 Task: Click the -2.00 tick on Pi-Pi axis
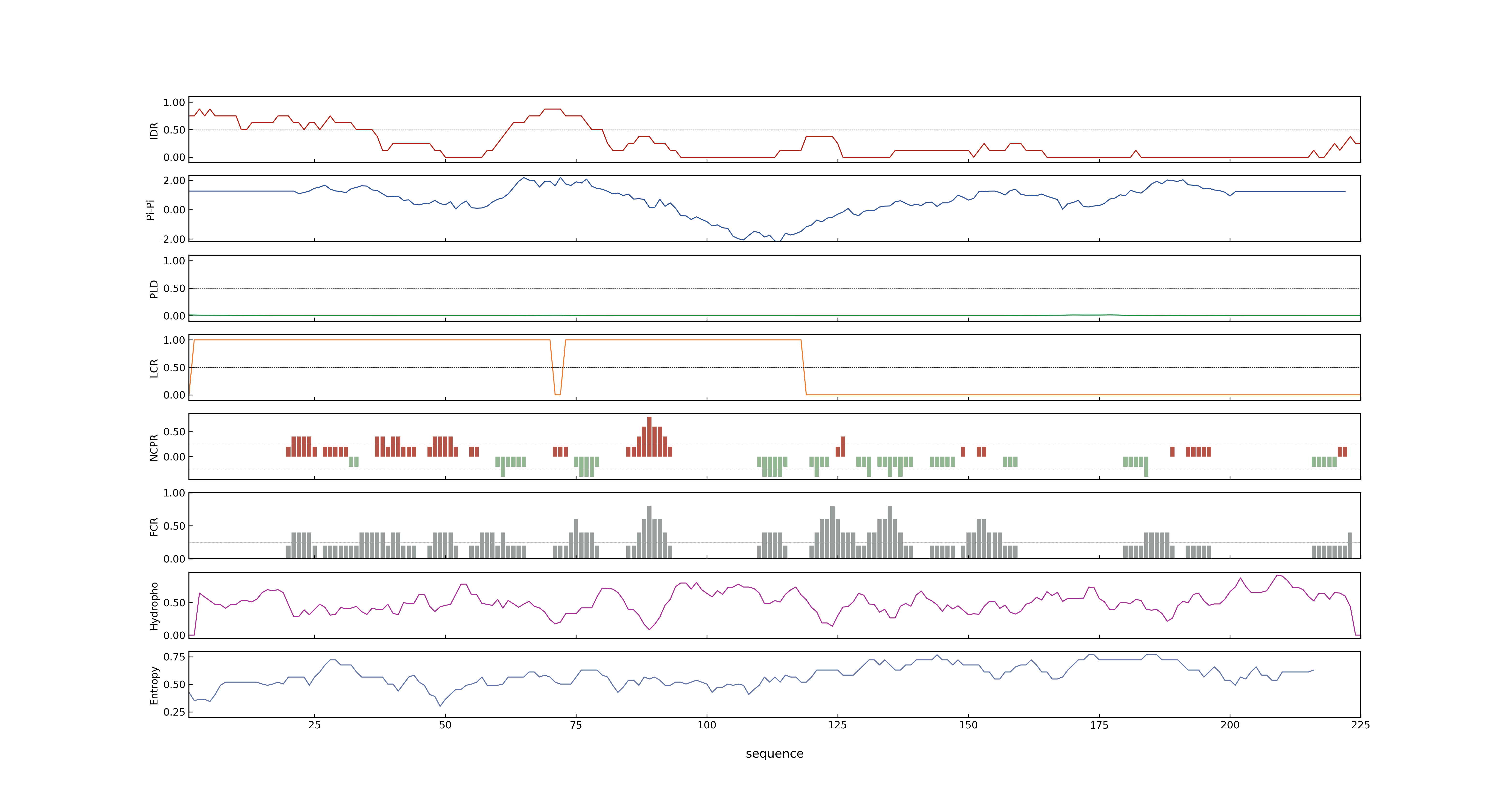(172, 239)
